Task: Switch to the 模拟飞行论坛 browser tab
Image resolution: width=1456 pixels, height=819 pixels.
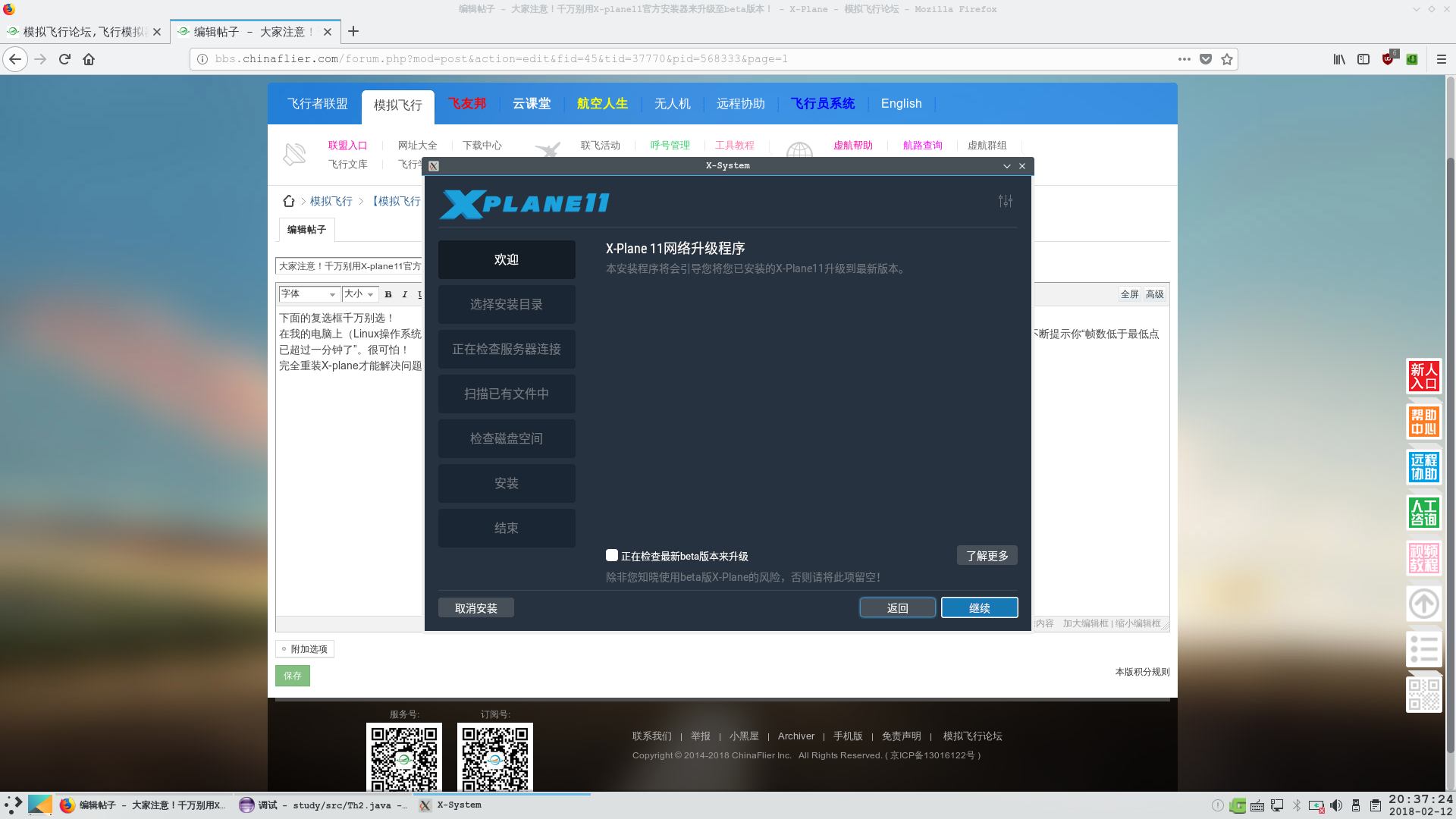Action: tap(84, 32)
